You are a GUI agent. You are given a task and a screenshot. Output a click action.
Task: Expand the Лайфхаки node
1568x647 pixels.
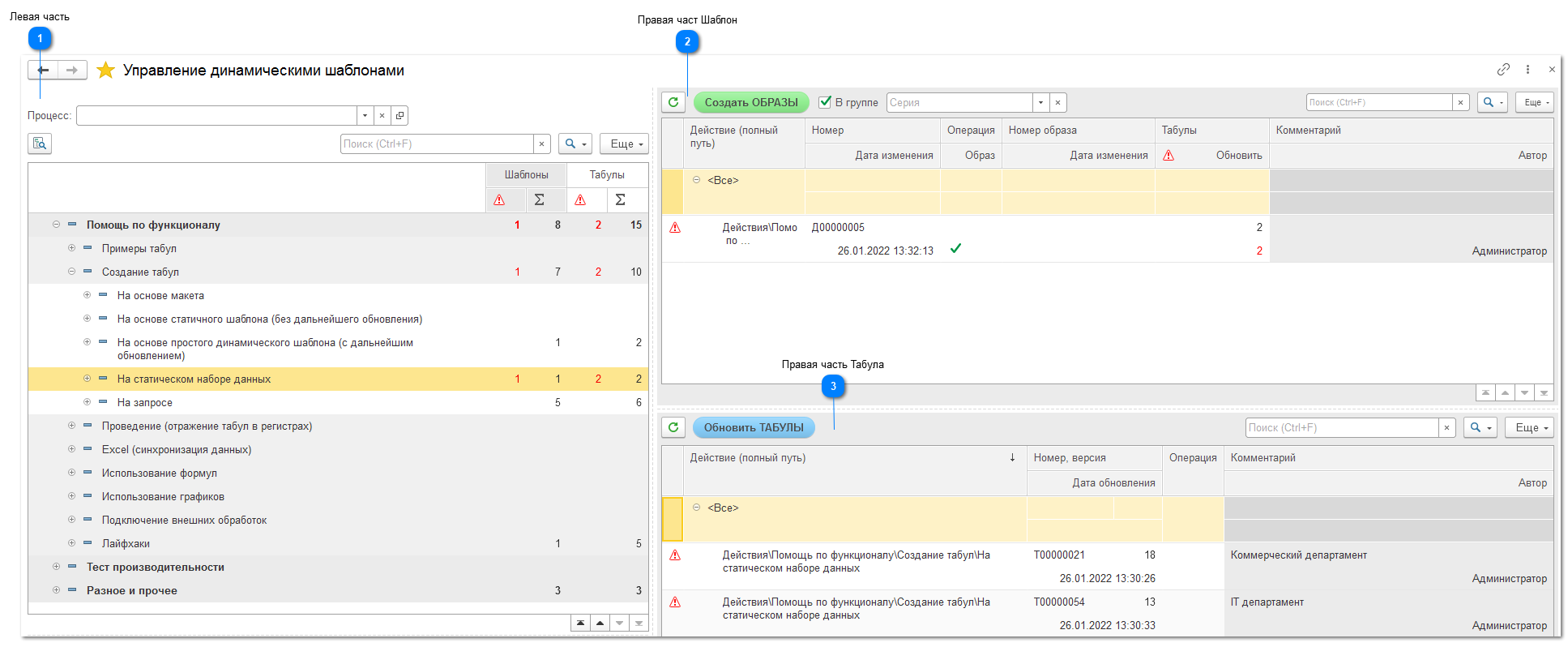point(71,543)
